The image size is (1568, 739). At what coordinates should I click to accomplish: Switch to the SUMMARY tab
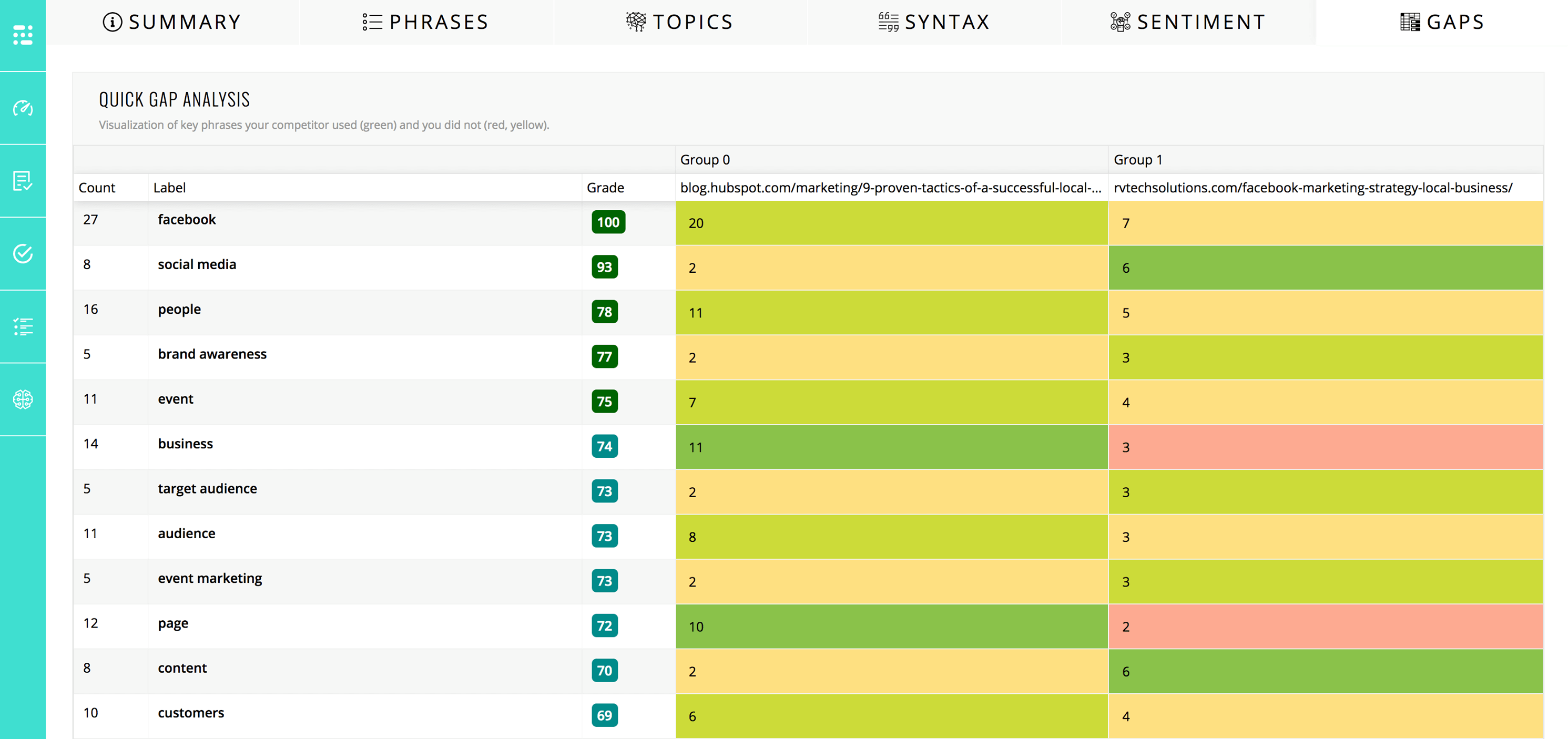point(172,22)
